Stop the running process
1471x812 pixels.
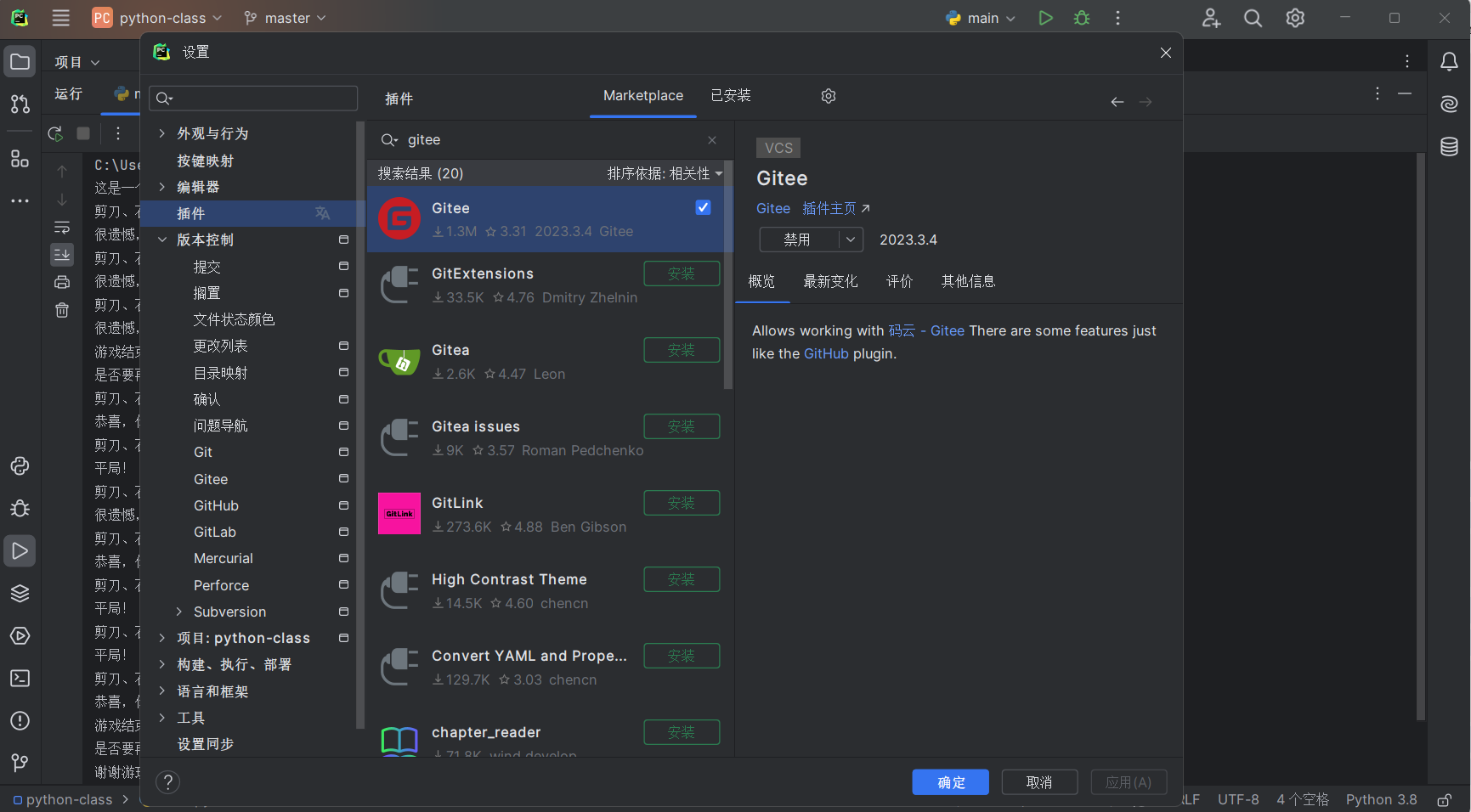(x=83, y=133)
